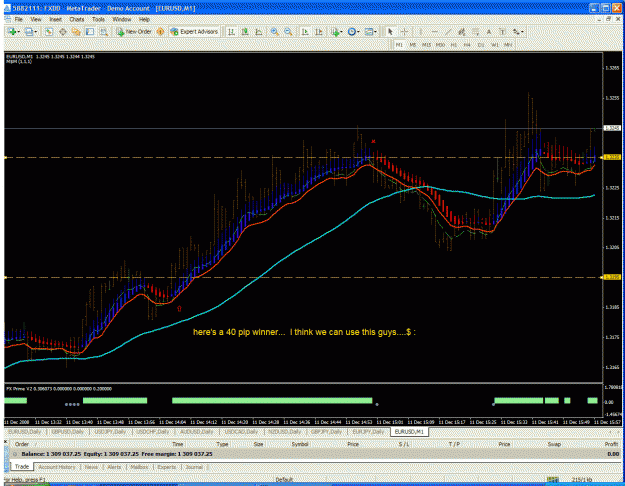Select the H4 timeframe button
Screen dimensions: 625x486
(467, 45)
